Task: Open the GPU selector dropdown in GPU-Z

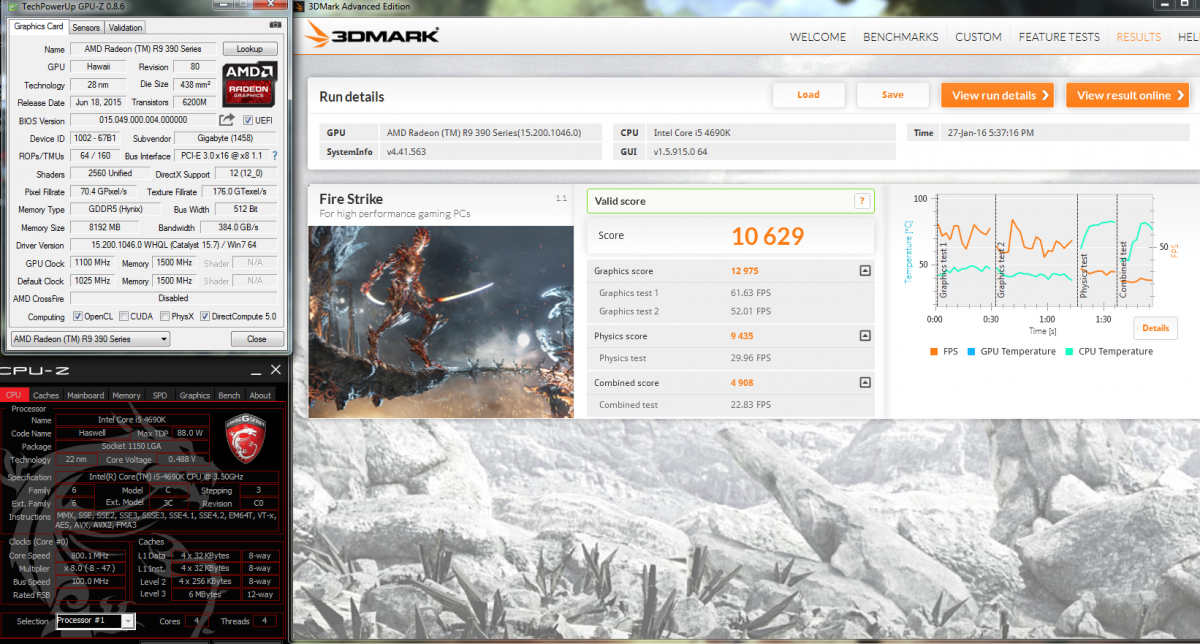Action: point(89,339)
